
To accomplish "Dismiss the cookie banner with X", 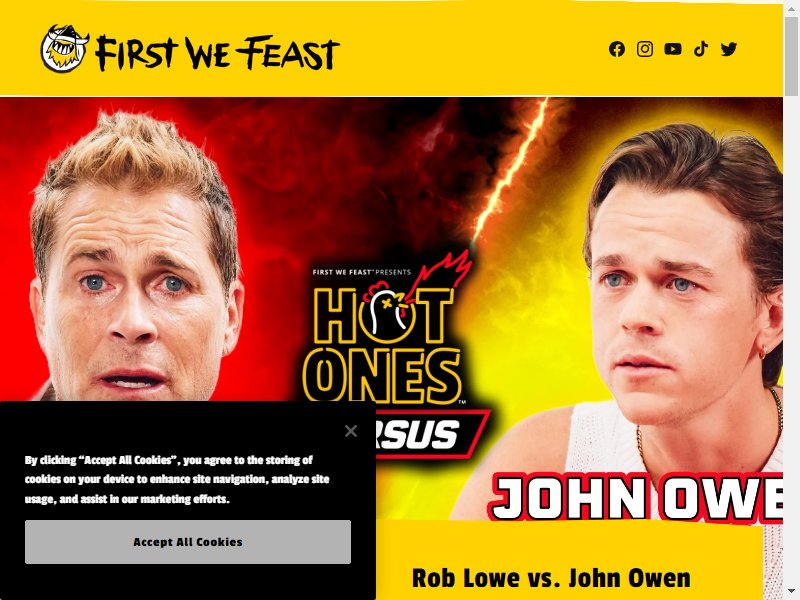I will pyautogui.click(x=351, y=431).
